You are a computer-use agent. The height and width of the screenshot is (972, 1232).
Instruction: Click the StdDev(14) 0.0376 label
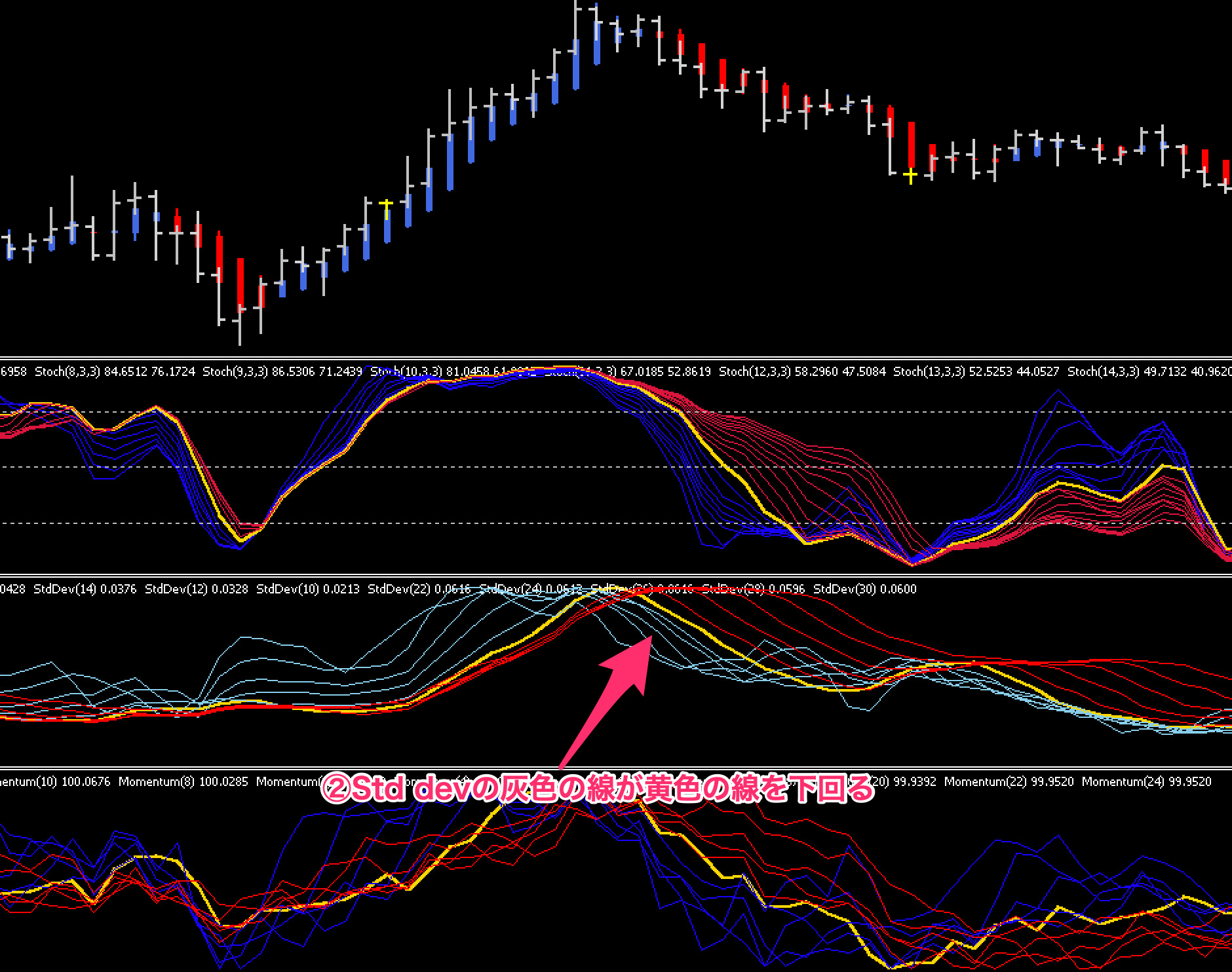[x=85, y=589]
